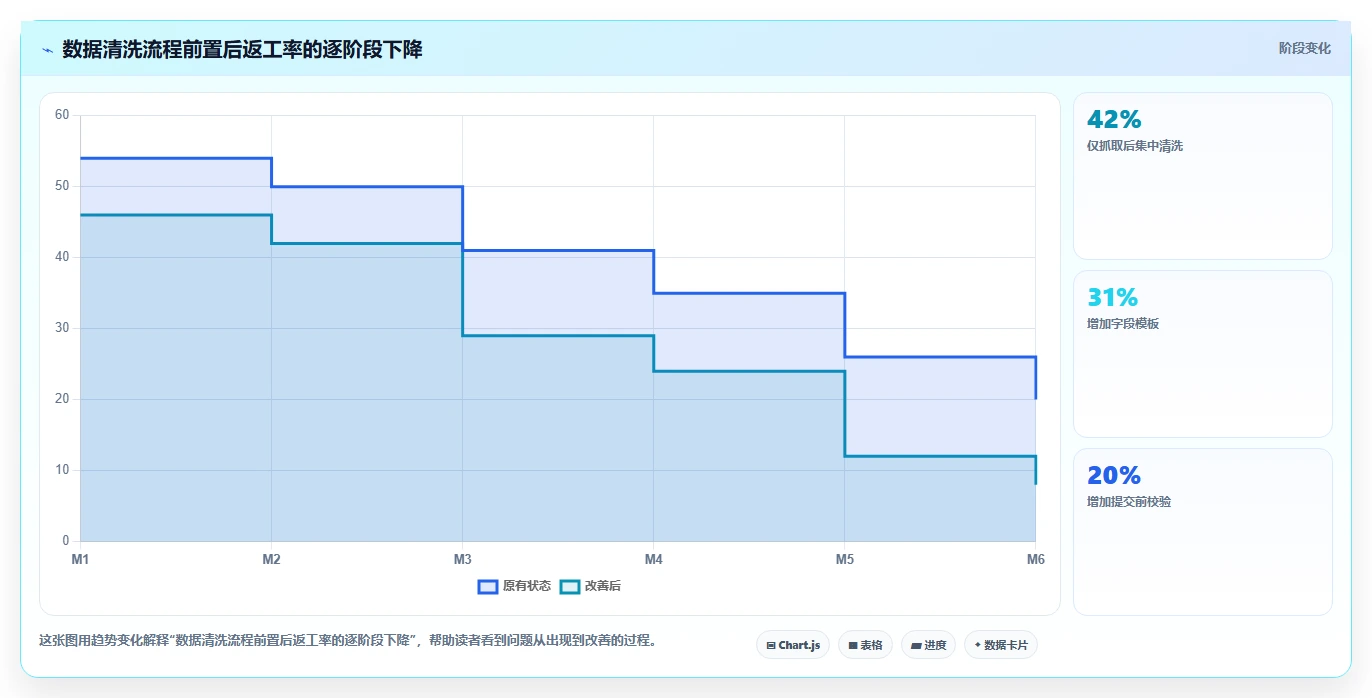Screen dimensions: 1372x698
Task: Click the 42% value
Action: point(1113,119)
